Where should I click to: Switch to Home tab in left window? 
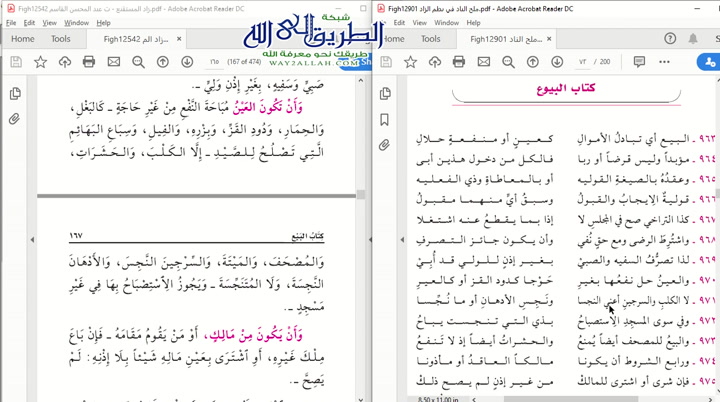coord(22,39)
